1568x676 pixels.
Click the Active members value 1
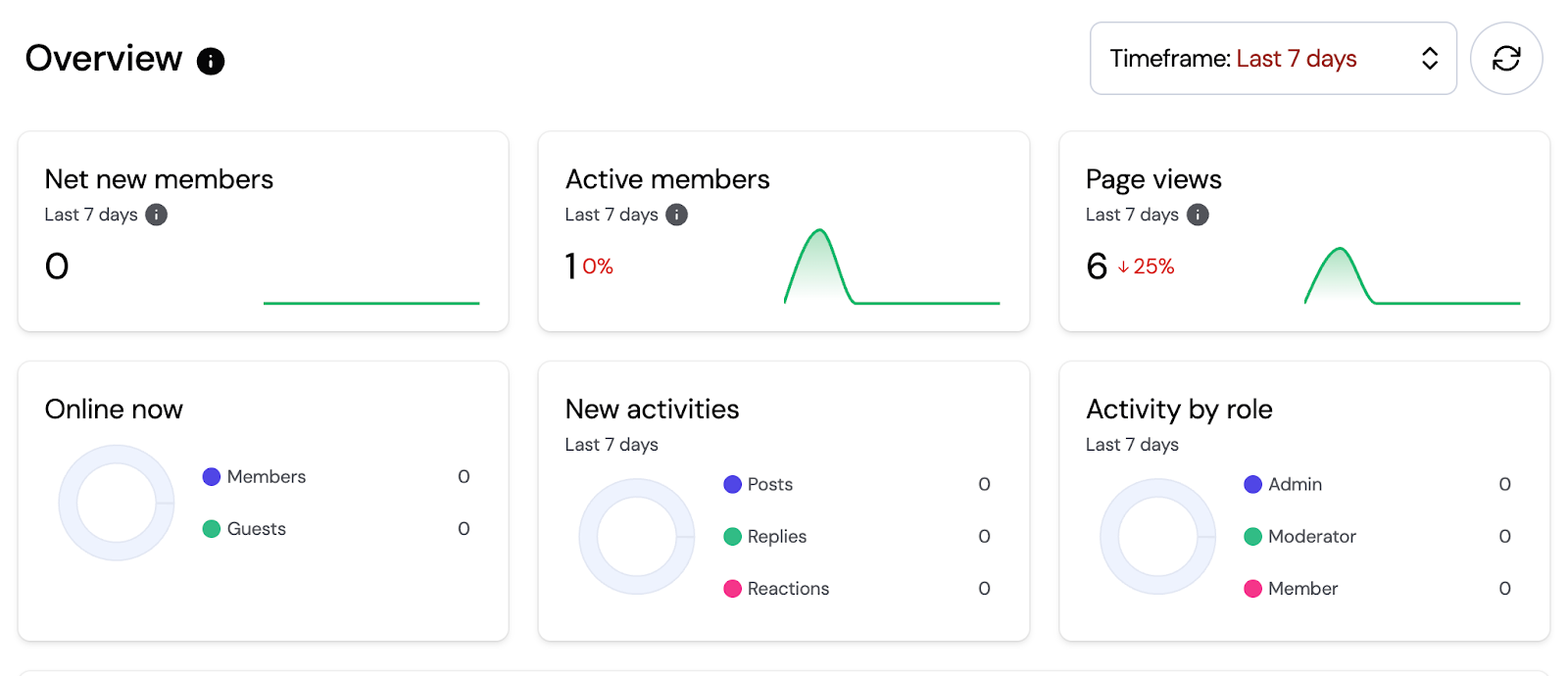point(570,266)
